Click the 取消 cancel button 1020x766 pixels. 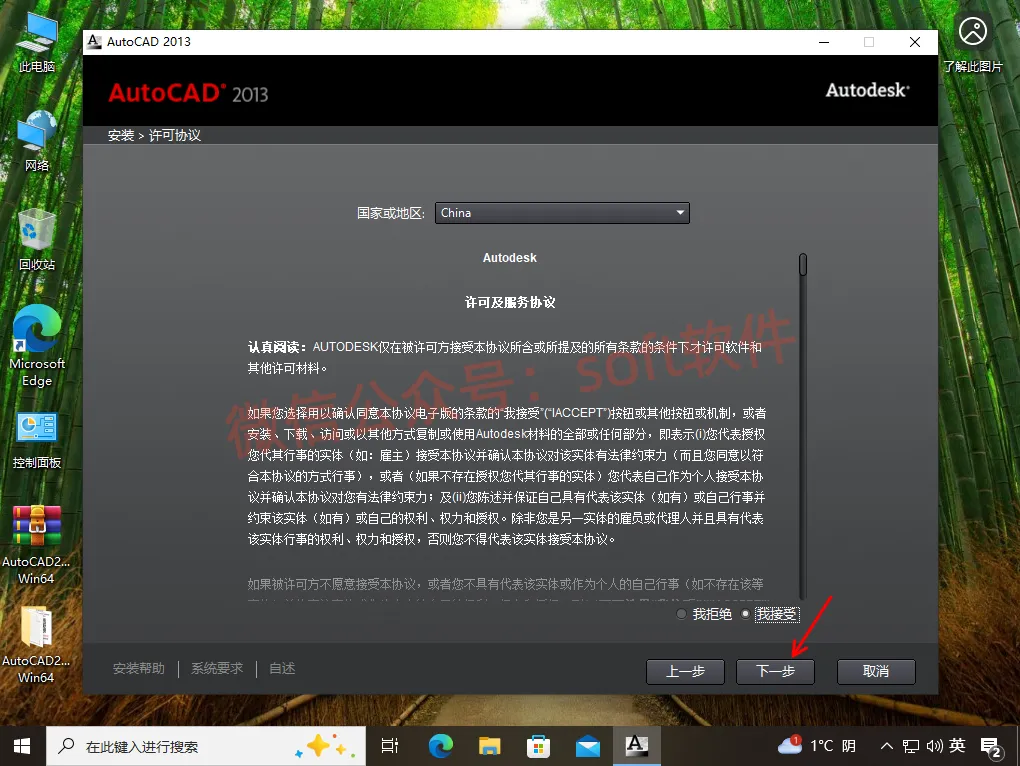[876, 672]
